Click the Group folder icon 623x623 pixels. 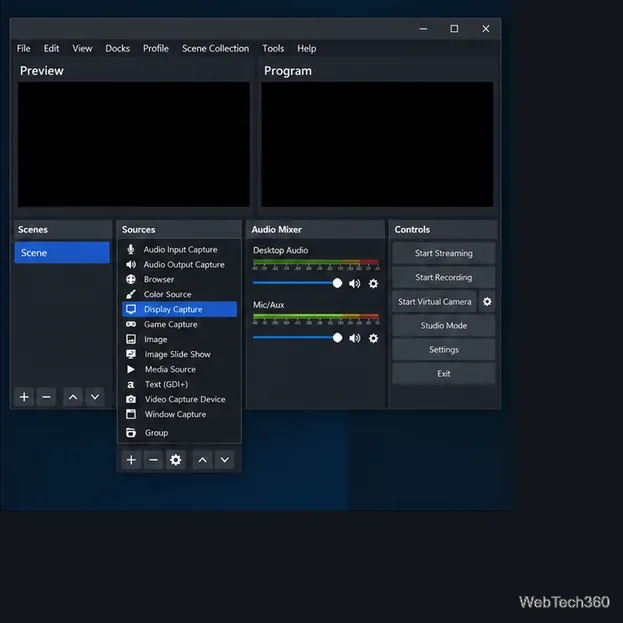point(131,432)
